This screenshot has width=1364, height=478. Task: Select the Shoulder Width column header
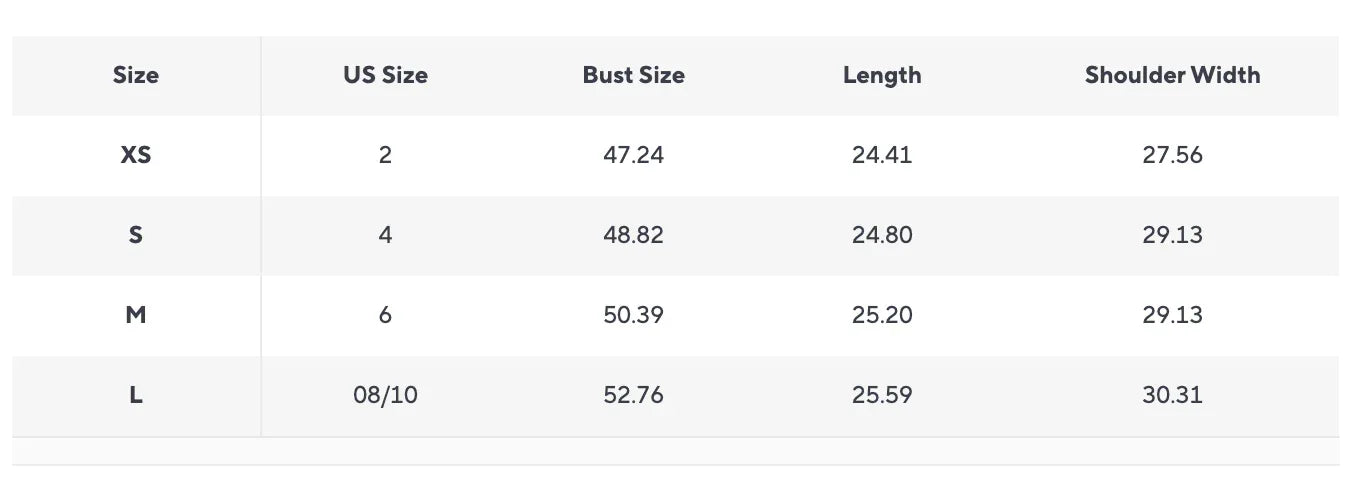1172,75
